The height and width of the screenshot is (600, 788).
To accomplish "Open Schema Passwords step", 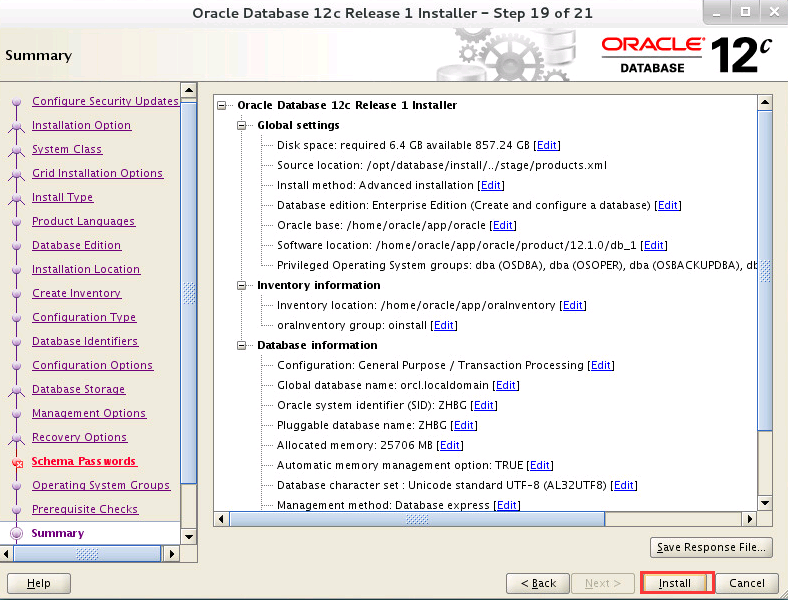I will tap(84, 461).
